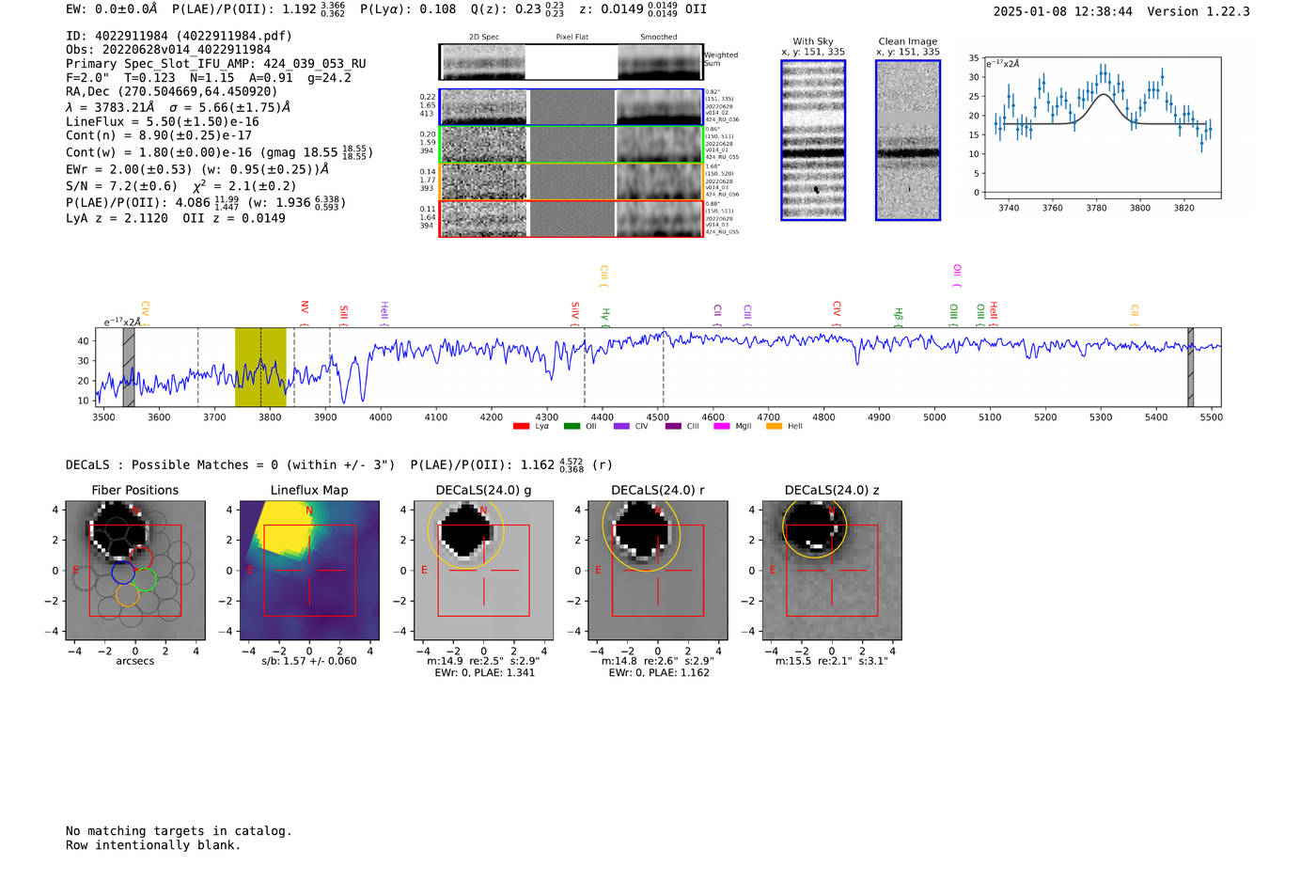Click the magenta OII label above the spectrum
This screenshot has width=1316, height=896.
tap(957, 275)
